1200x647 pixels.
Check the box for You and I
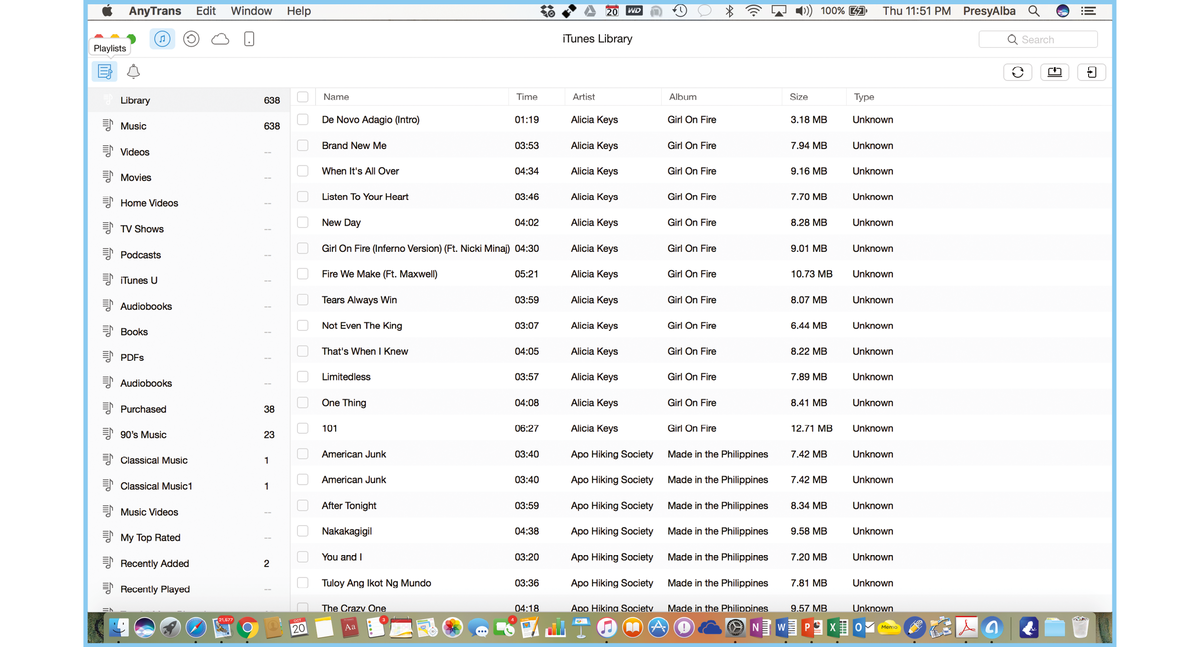click(303, 557)
